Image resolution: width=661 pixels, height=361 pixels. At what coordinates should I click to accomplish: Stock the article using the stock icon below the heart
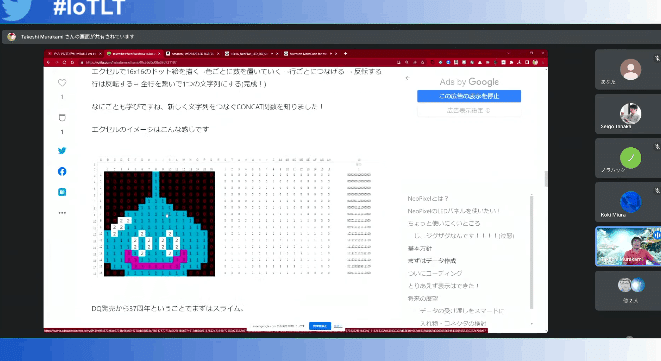pyautogui.click(x=62, y=117)
